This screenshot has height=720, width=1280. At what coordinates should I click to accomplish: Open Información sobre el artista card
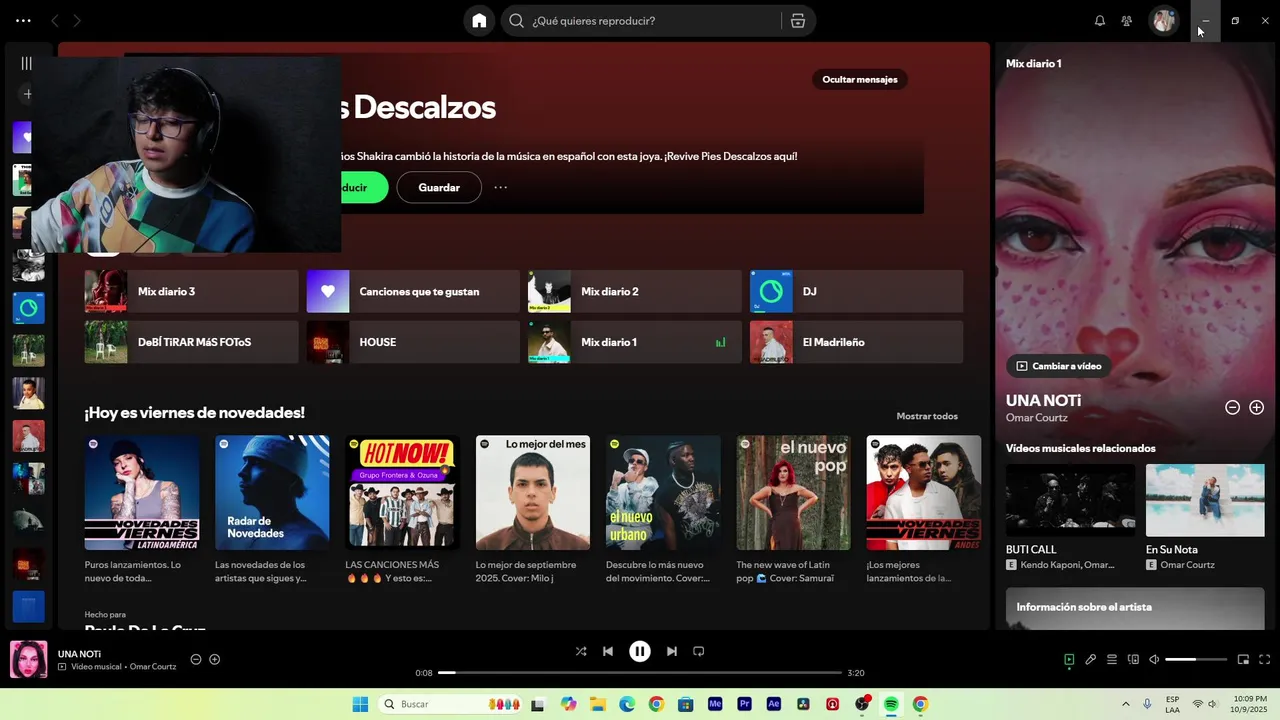click(x=1135, y=608)
